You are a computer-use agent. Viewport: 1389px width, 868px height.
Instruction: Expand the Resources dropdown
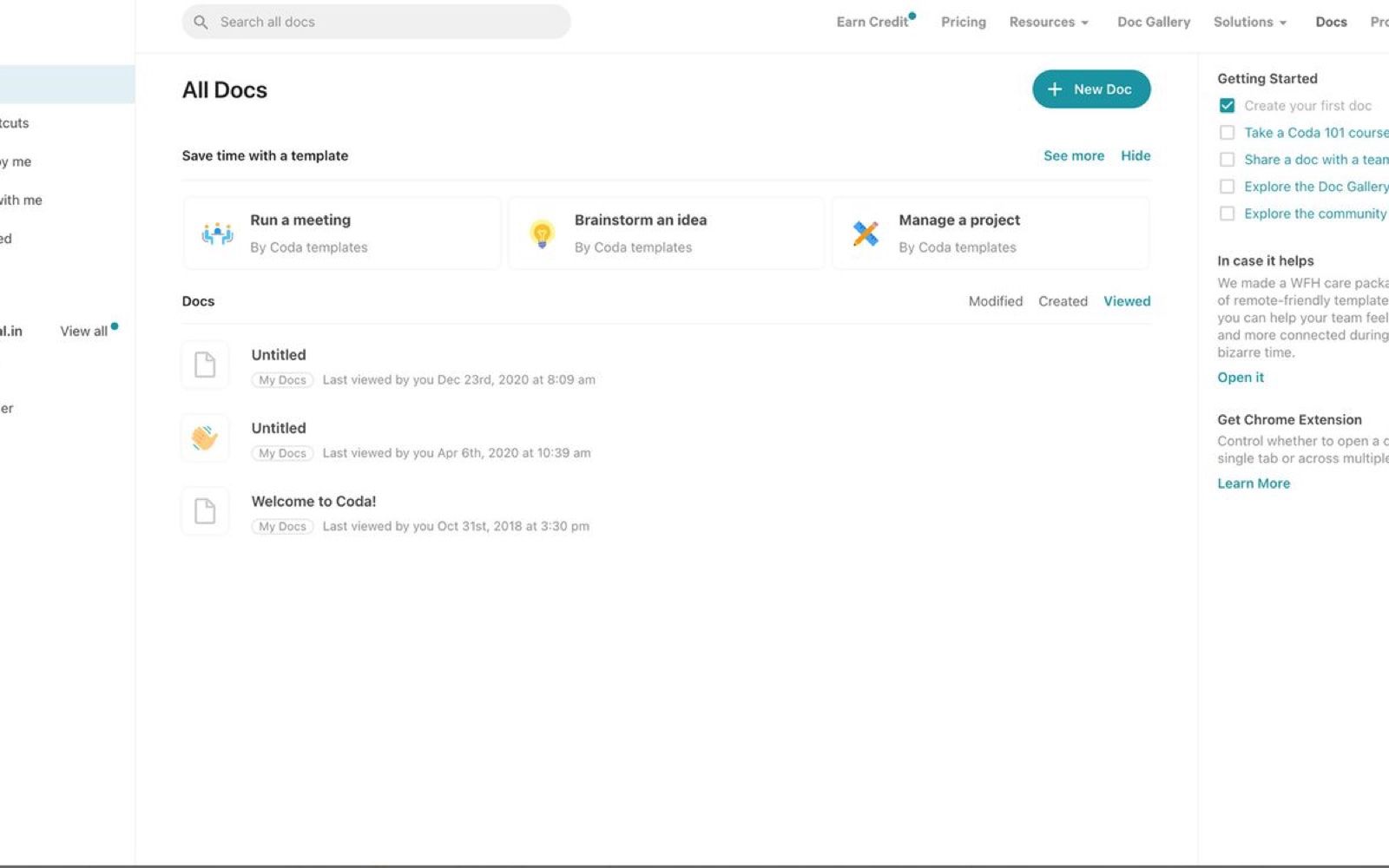point(1049,22)
